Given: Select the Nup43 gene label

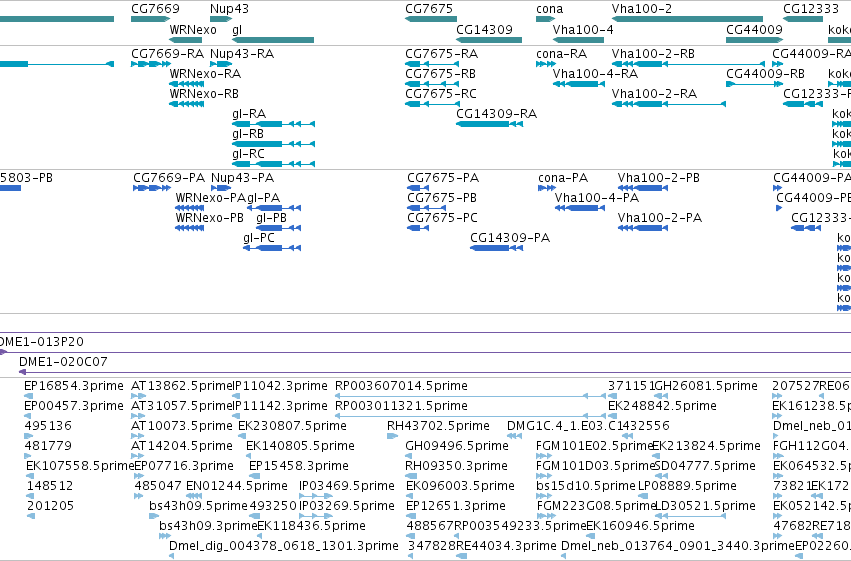Looking at the screenshot, I should click(x=229, y=9).
